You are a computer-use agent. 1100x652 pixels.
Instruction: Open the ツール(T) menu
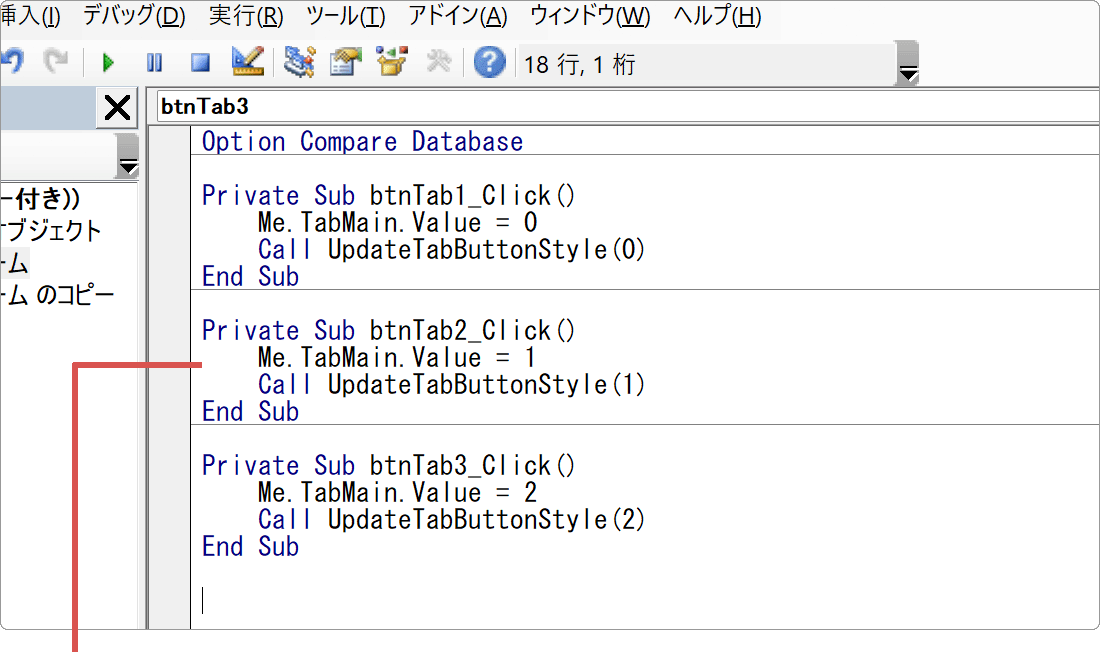(345, 17)
